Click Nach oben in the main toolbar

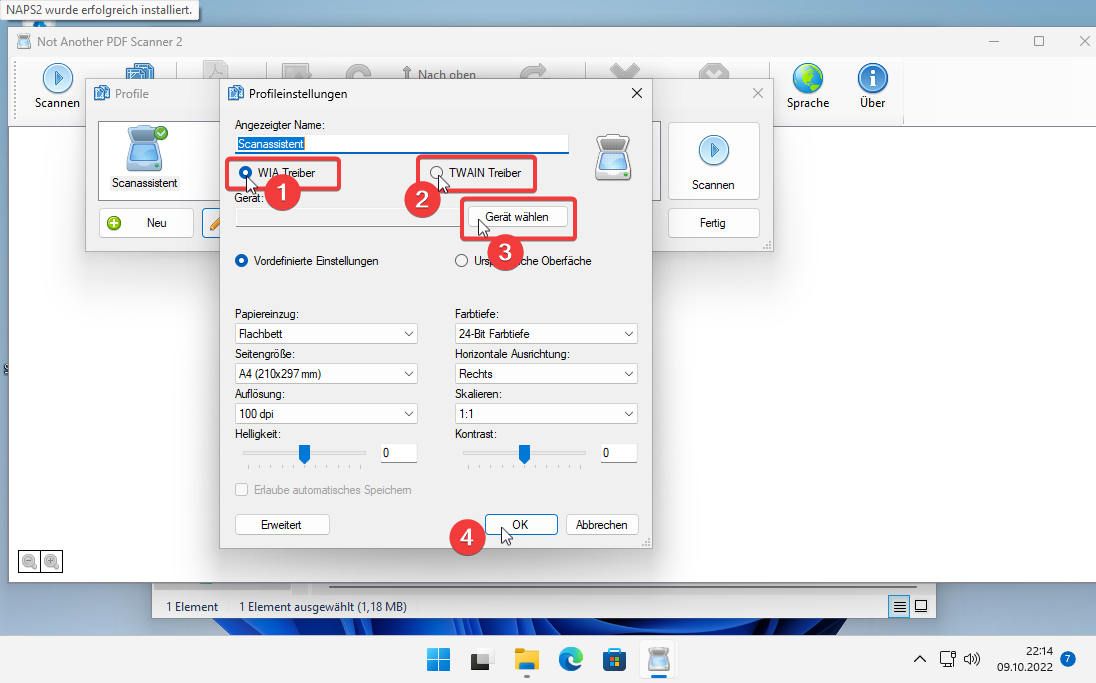coord(439,74)
